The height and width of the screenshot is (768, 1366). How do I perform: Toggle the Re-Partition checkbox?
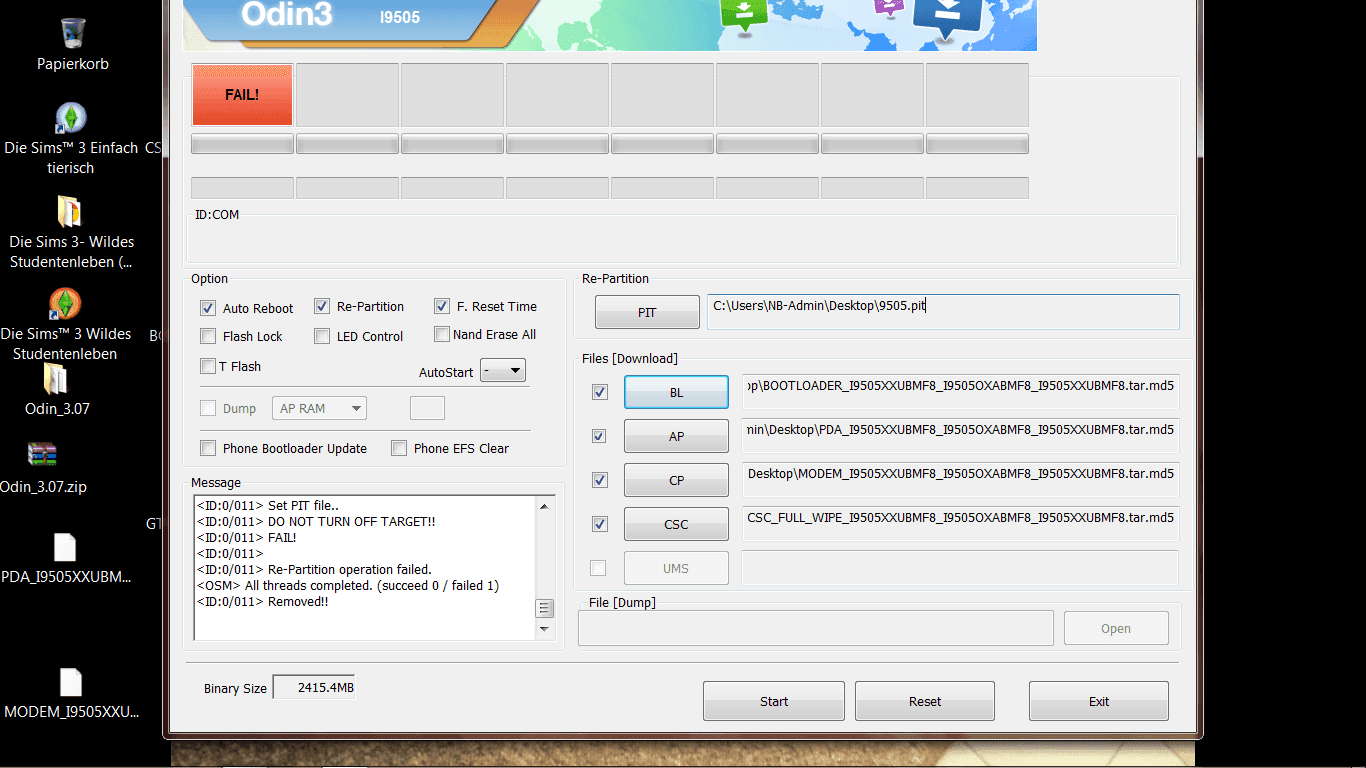tap(322, 306)
